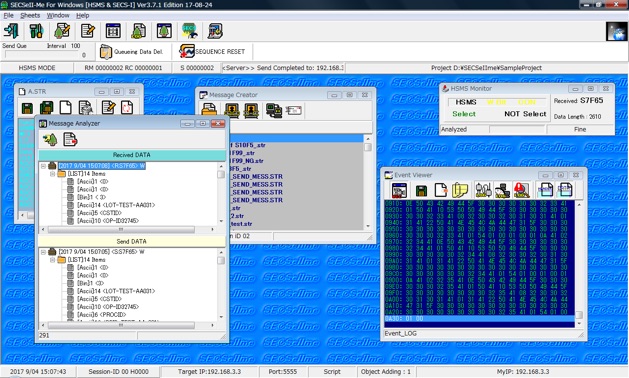The image size is (629, 378).
Task: Click the pencil edit icon in A.STR window
Action: coord(108,108)
